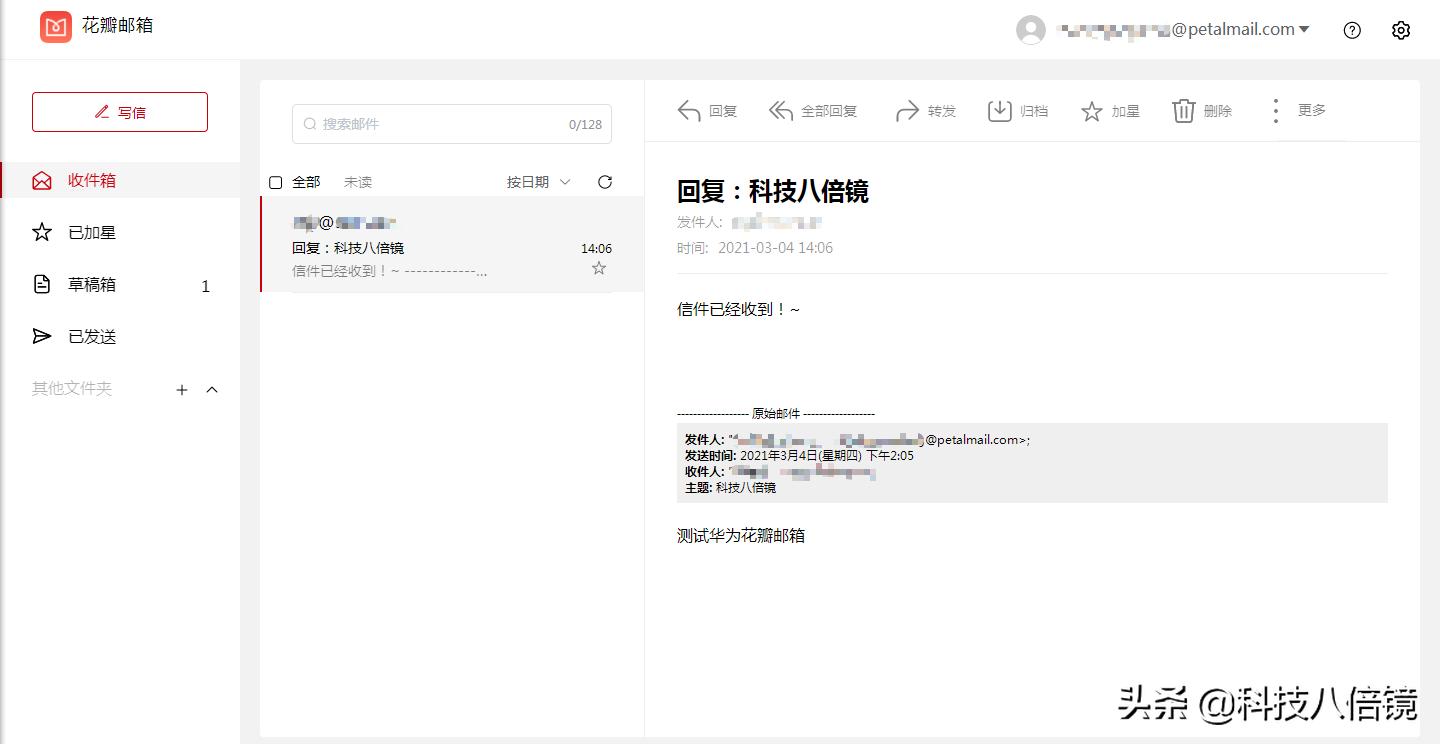Click the 写信 compose button

tap(120, 112)
